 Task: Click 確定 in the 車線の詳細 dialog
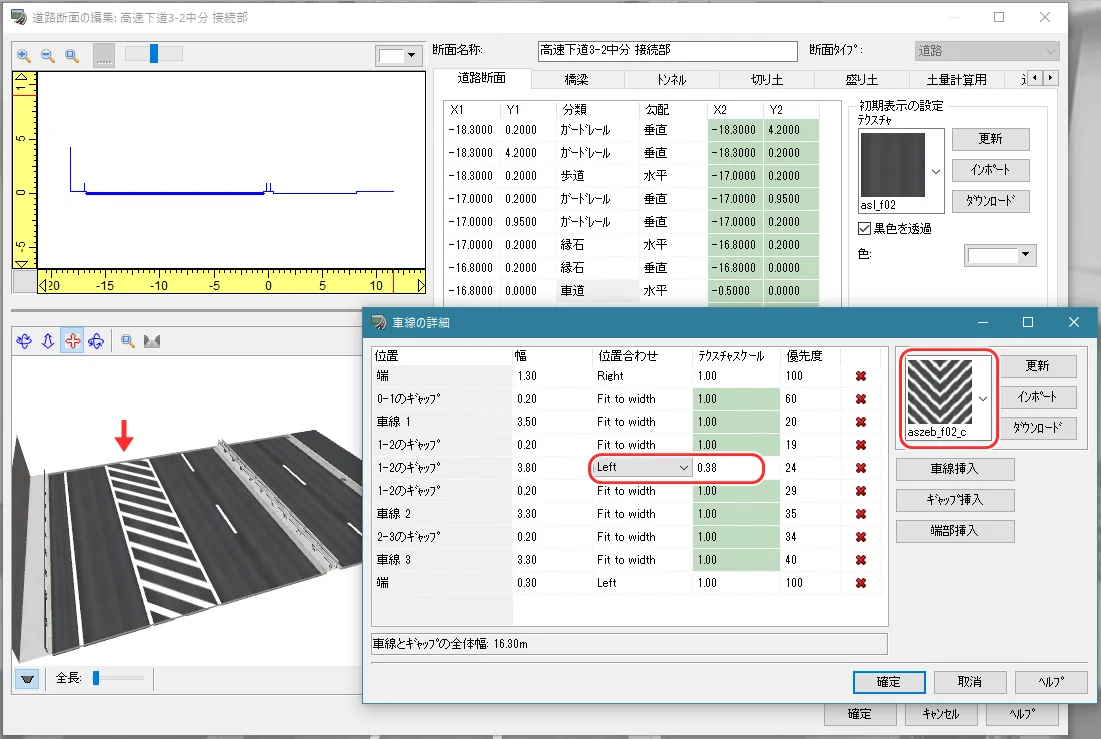point(888,682)
